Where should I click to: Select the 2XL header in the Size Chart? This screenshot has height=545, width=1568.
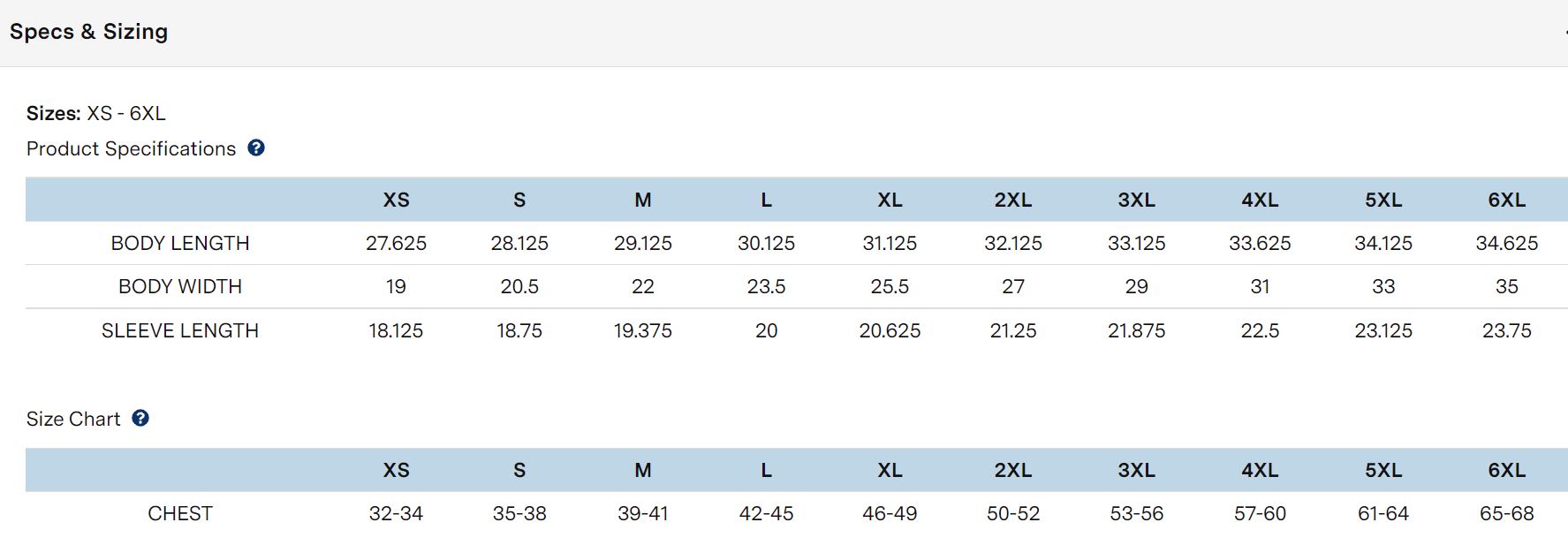click(1013, 471)
